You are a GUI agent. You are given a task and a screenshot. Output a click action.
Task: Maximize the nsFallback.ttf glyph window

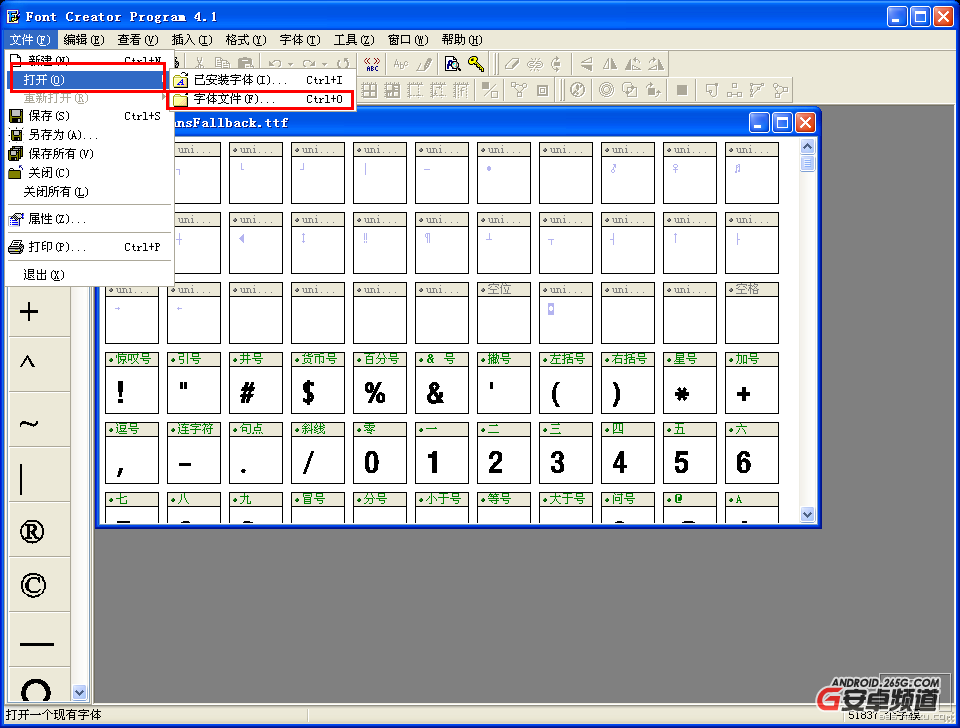click(782, 123)
